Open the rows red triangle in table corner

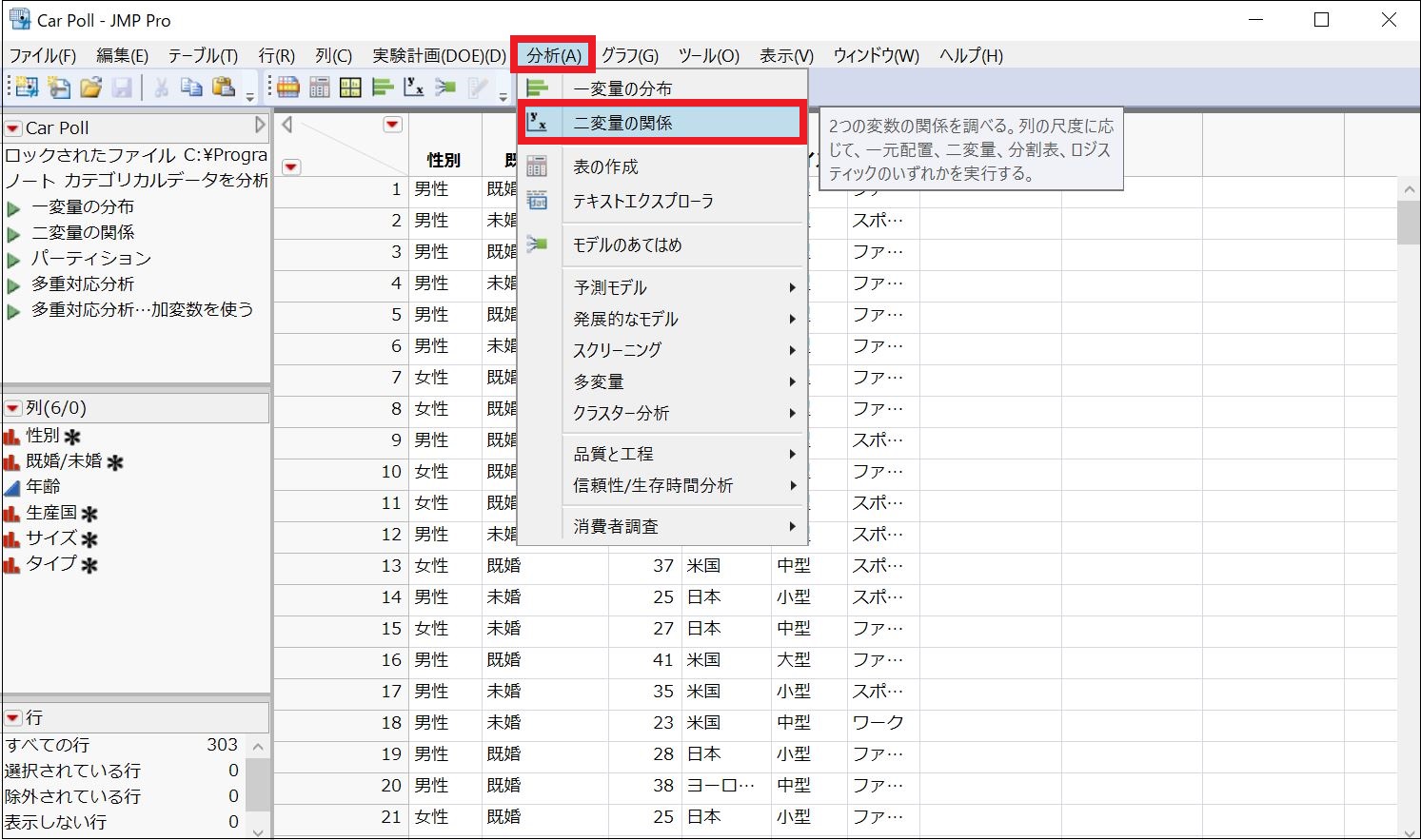point(291,167)
